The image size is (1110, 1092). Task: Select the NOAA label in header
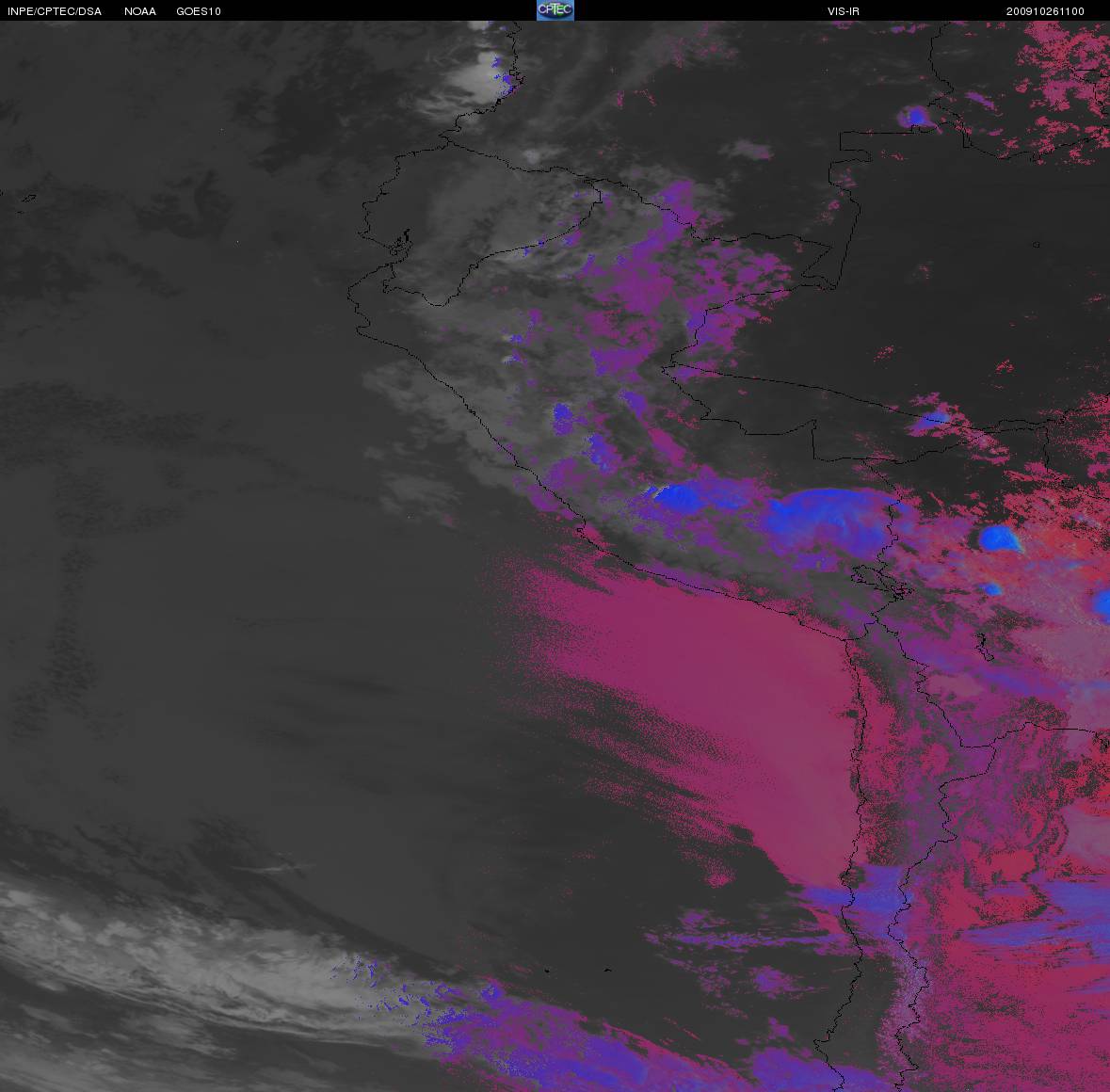[140, 11]
